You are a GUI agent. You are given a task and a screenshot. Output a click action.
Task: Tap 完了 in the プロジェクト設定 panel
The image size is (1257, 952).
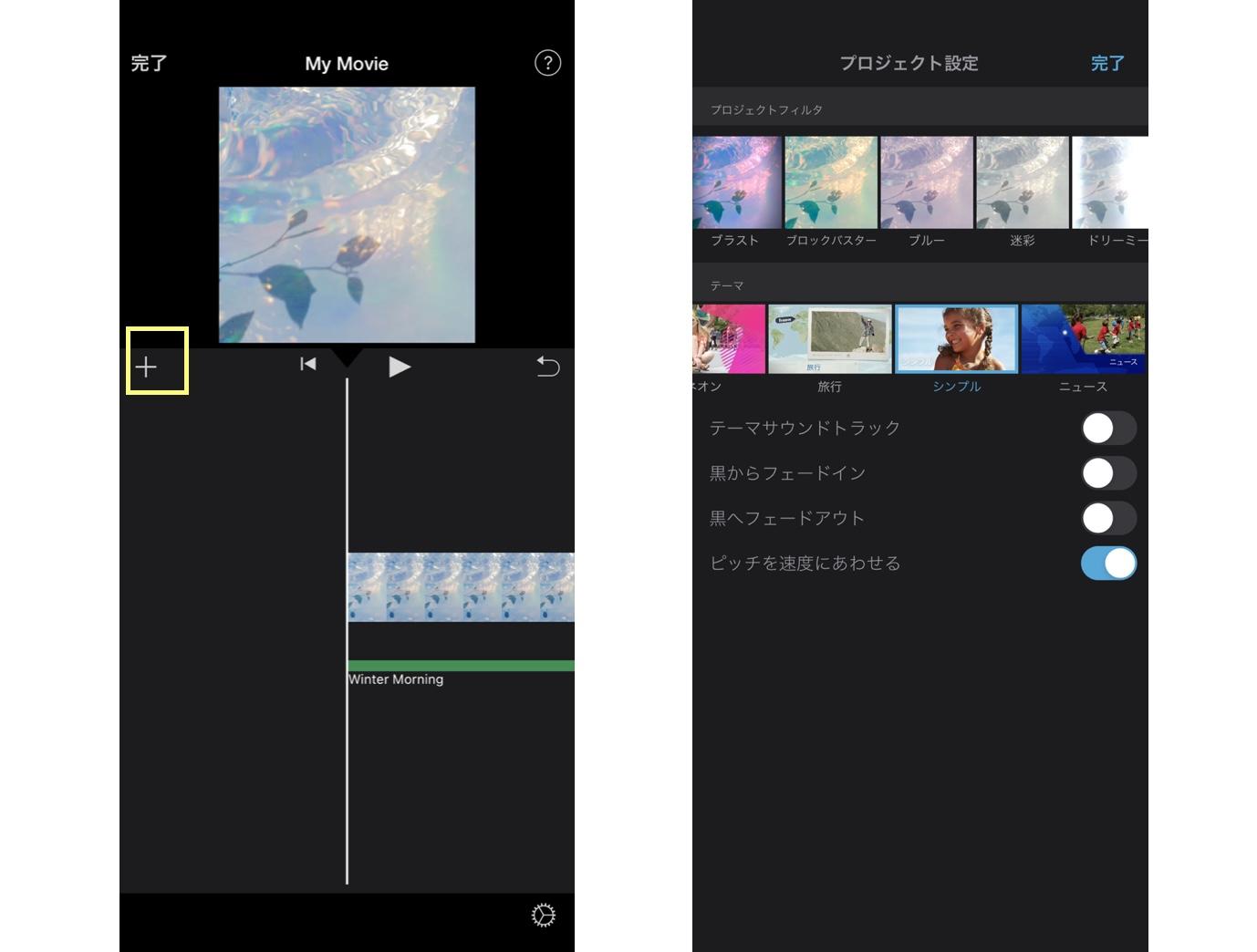pyautogui.click(x=1107, y=63)
